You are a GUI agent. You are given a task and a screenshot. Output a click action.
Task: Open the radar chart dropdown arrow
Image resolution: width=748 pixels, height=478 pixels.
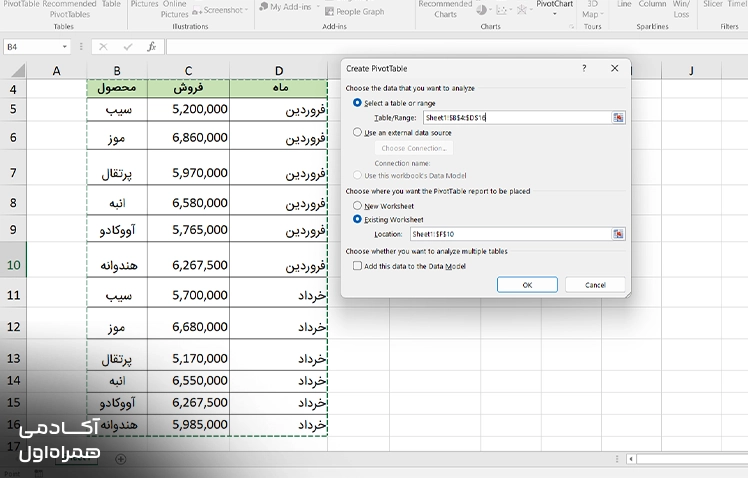531,10
